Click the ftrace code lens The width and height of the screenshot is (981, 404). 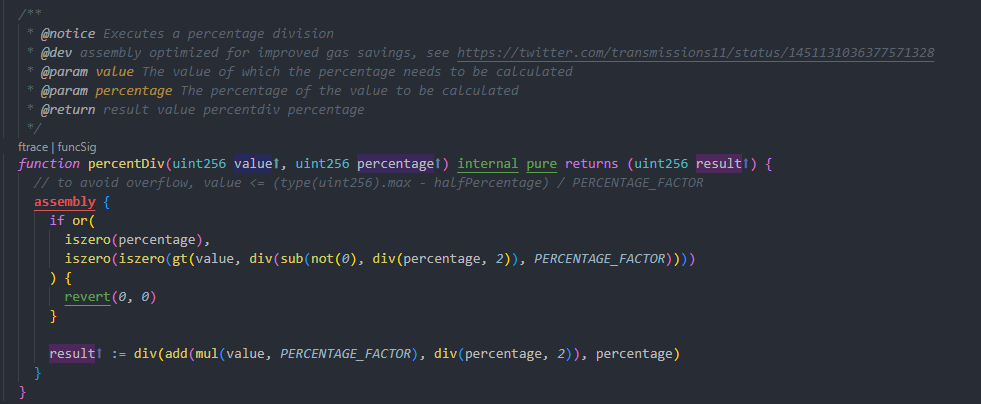pyautogui.click(x=33, y=145)
